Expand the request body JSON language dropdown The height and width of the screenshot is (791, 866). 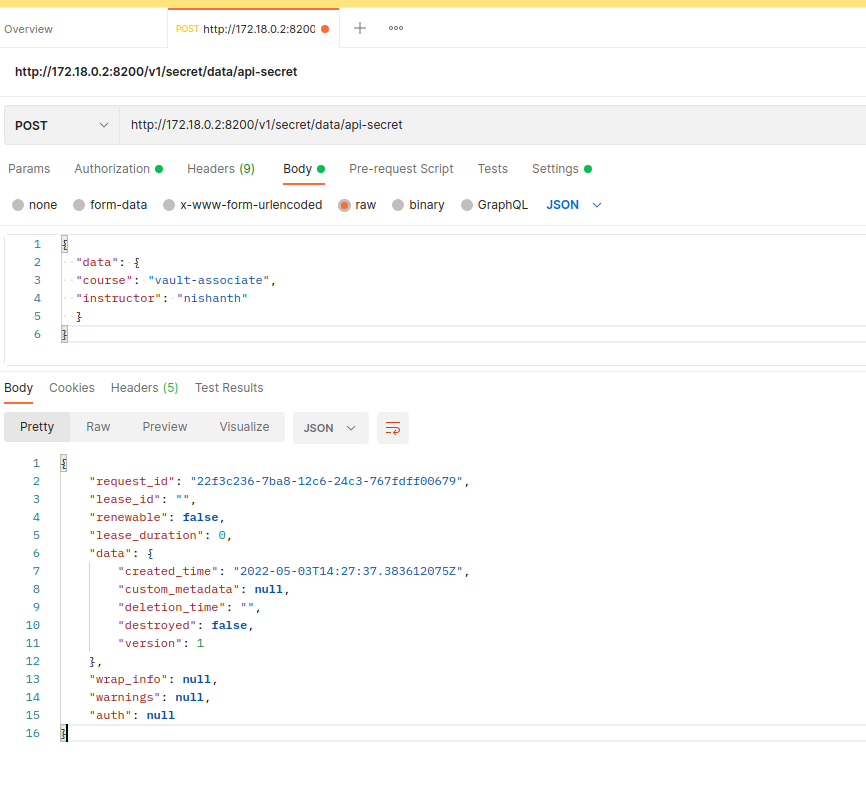click(574, 205)
